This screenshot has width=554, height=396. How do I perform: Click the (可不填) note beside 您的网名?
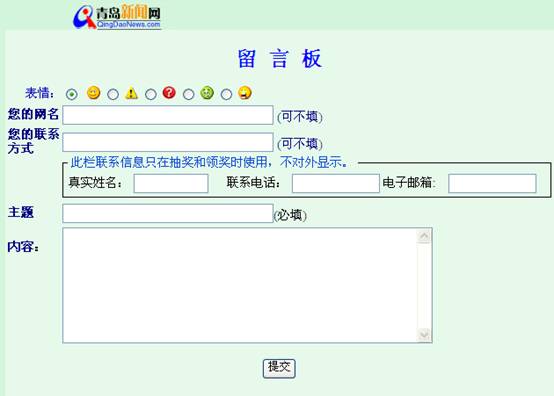300,117
